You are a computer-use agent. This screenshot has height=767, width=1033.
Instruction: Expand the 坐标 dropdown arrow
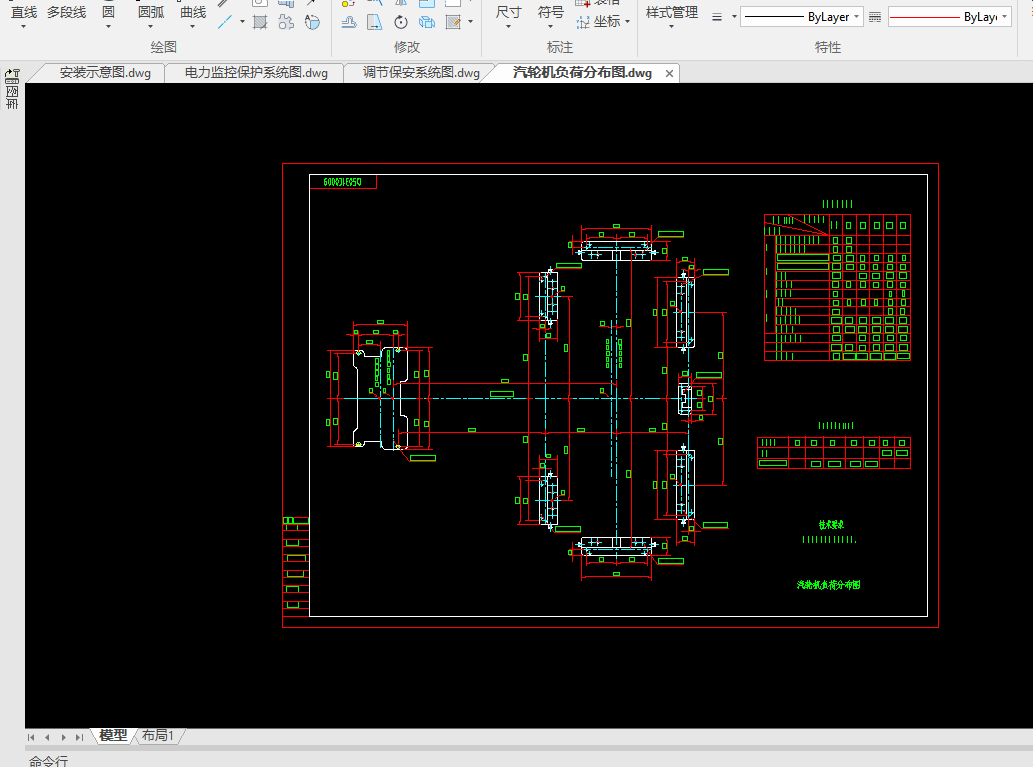[x=628, y=22]
